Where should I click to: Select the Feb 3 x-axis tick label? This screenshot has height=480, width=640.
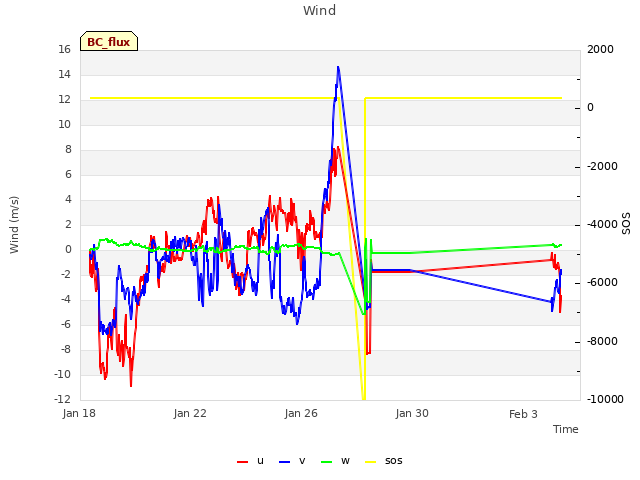click(523, 414)
